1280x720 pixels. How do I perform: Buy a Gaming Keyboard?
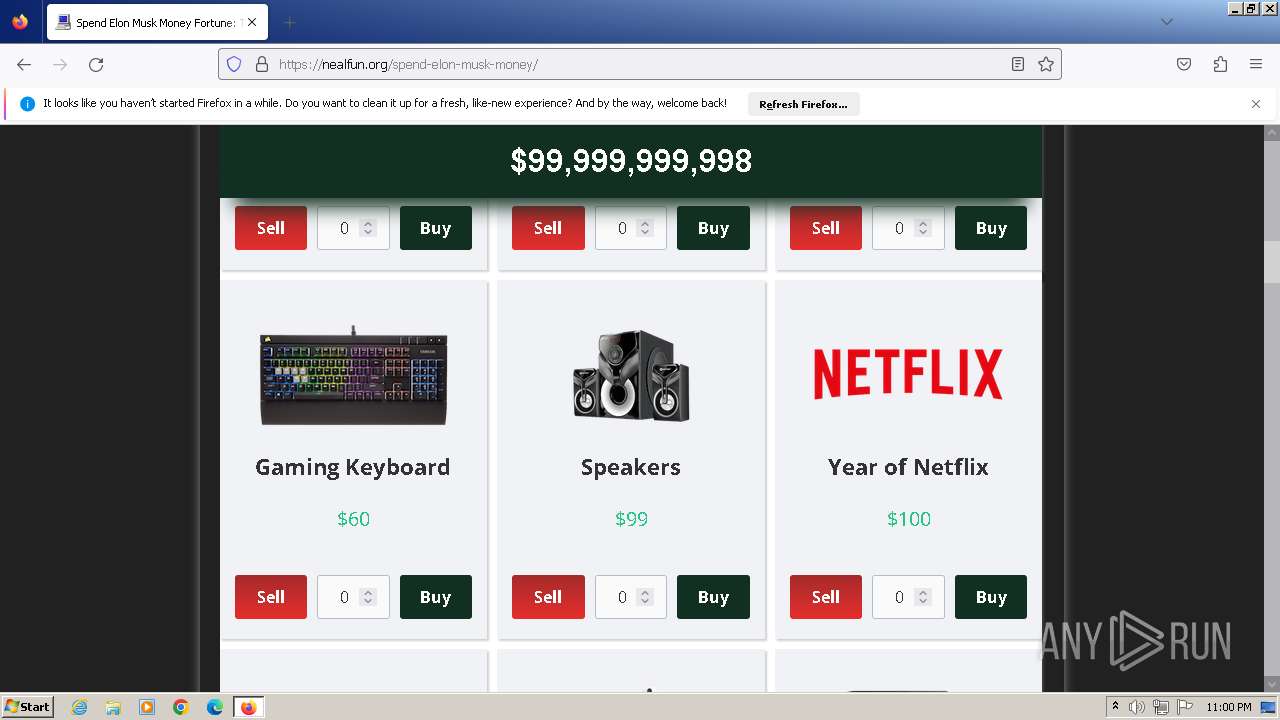click(x=435, y=597)
